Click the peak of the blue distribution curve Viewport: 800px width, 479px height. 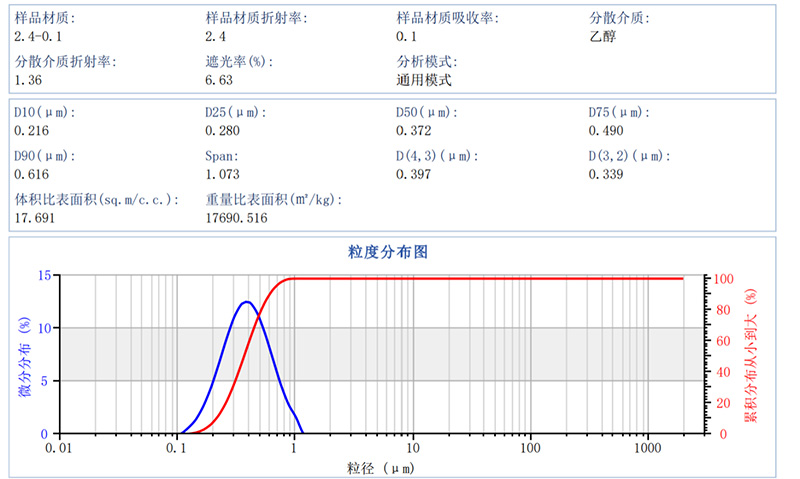(x=246, y=301)
